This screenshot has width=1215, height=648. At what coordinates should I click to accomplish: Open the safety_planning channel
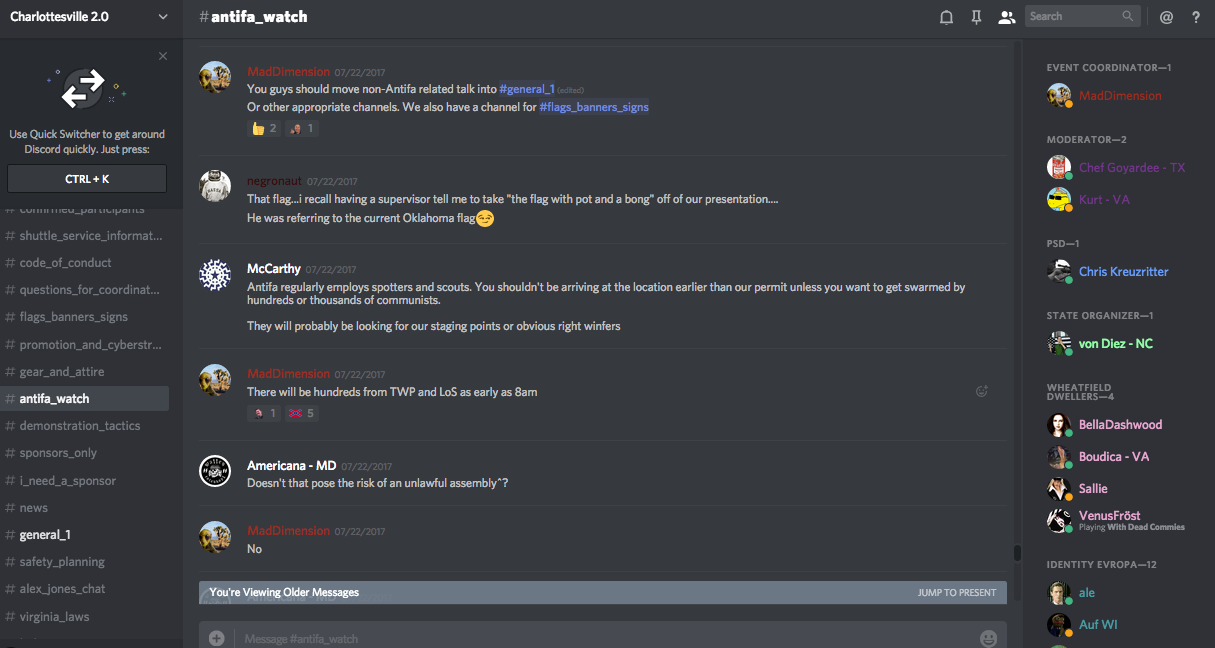pos(62,562)
